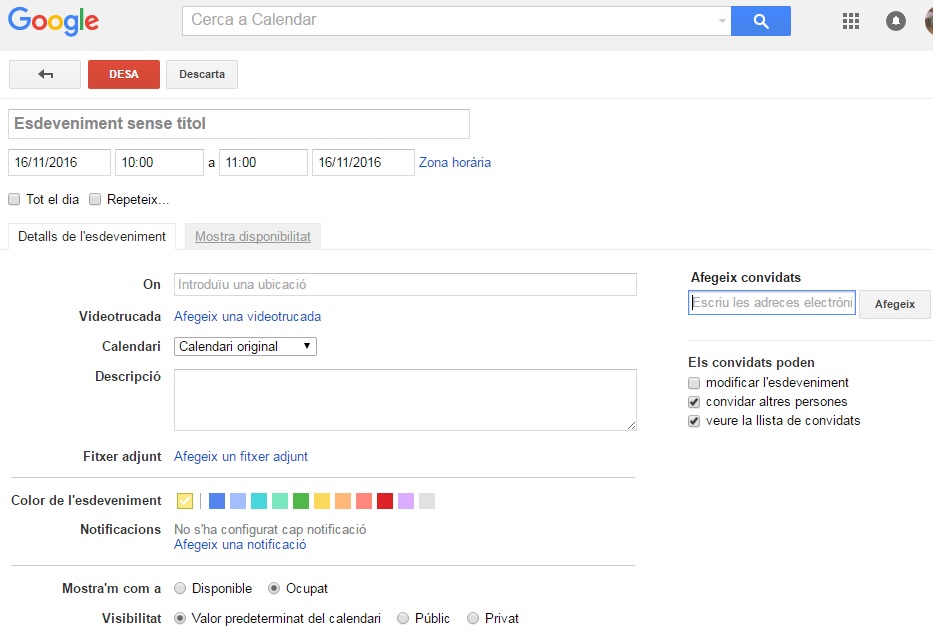Click the blue search magnifier button
The image size is (933, 631).
coord(760,21)
